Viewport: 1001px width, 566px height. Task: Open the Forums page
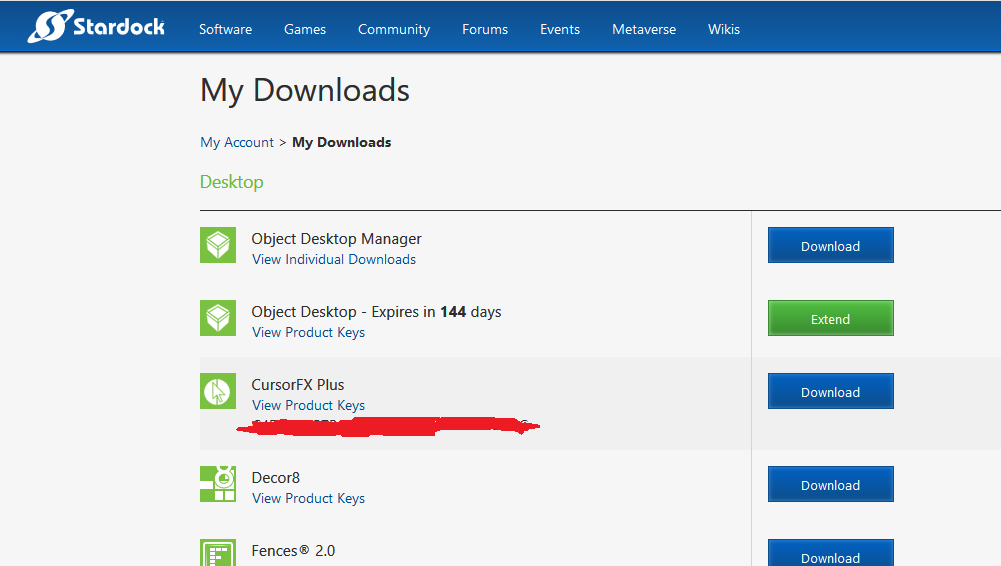coord(485,29)
